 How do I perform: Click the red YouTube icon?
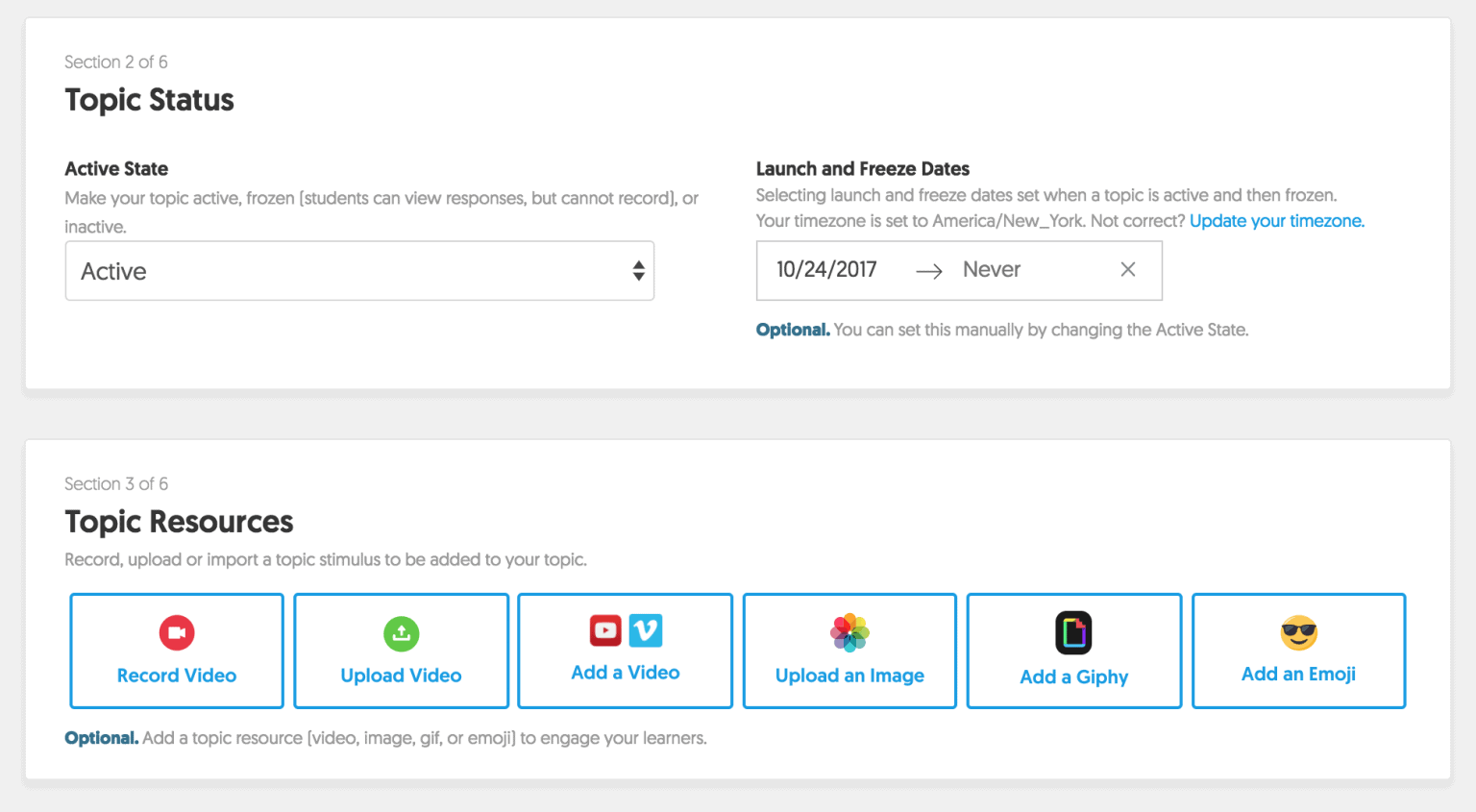[x=605, y=630]
